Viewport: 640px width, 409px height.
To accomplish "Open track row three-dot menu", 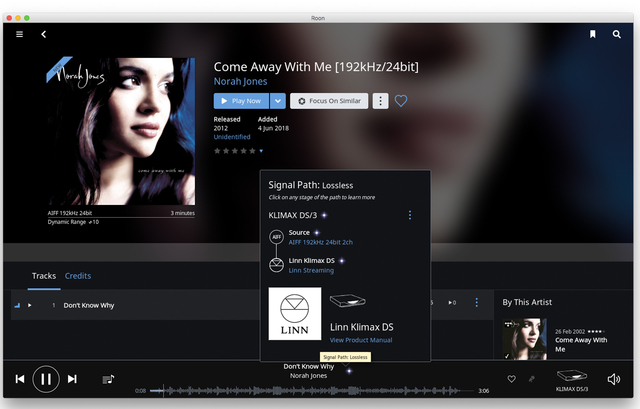I will click(x=476, y=302).
